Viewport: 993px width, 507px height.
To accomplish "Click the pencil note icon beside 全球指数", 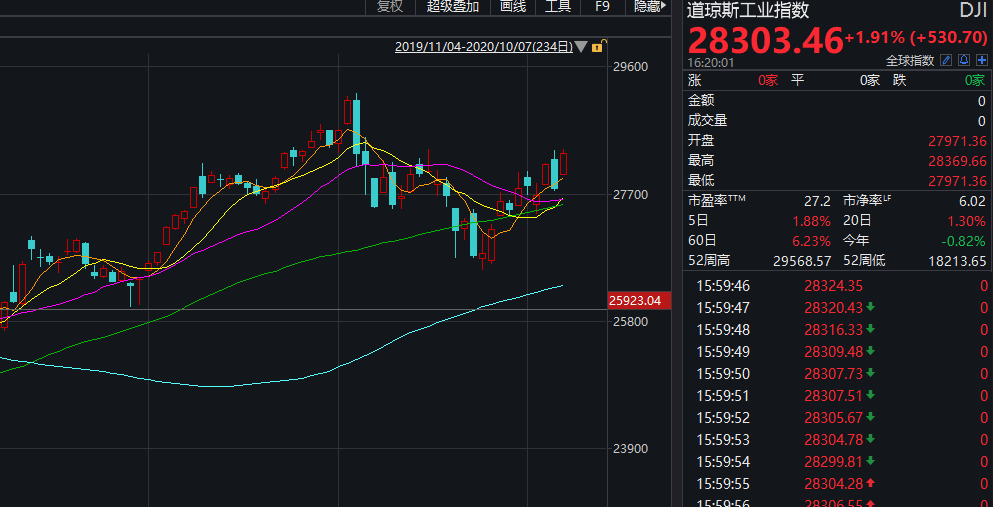I will pos(946,61).
